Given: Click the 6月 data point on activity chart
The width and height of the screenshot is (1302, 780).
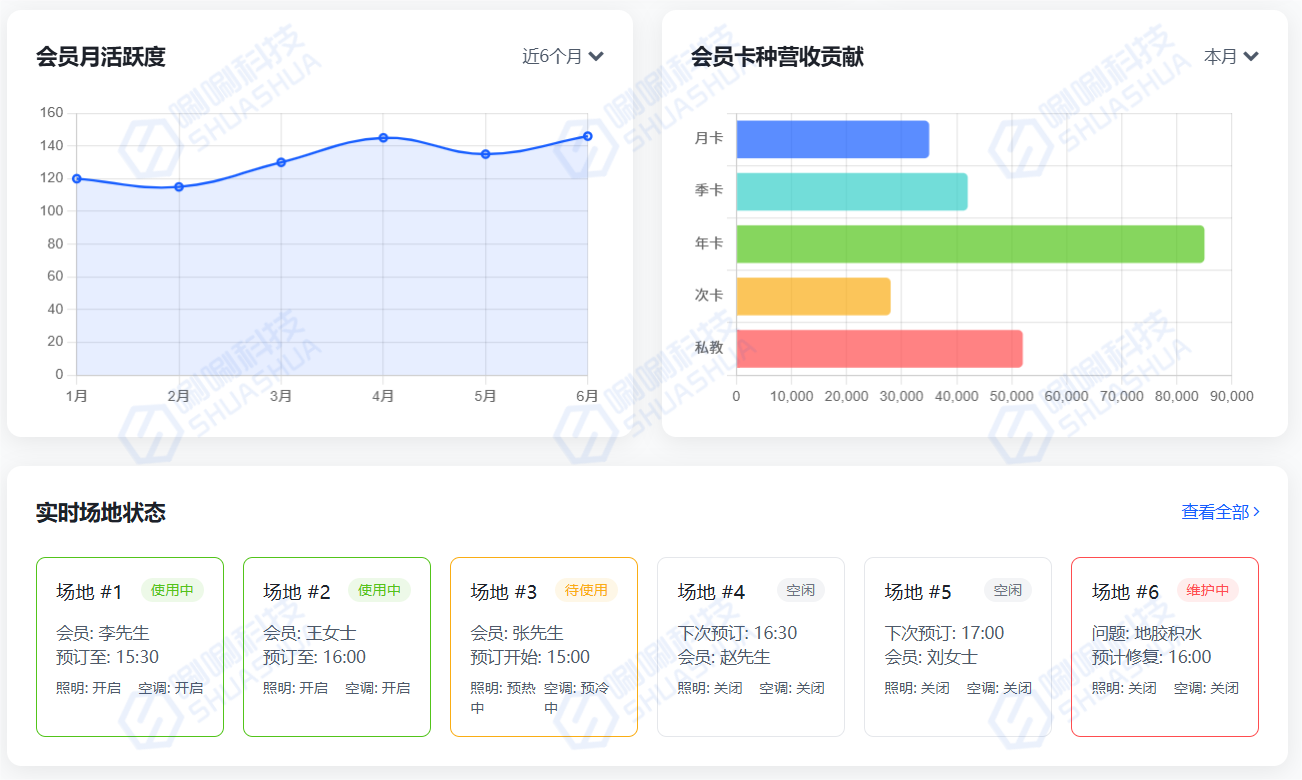Looking at the screenshot, I should pyautogui.click(x=587, y=136).
